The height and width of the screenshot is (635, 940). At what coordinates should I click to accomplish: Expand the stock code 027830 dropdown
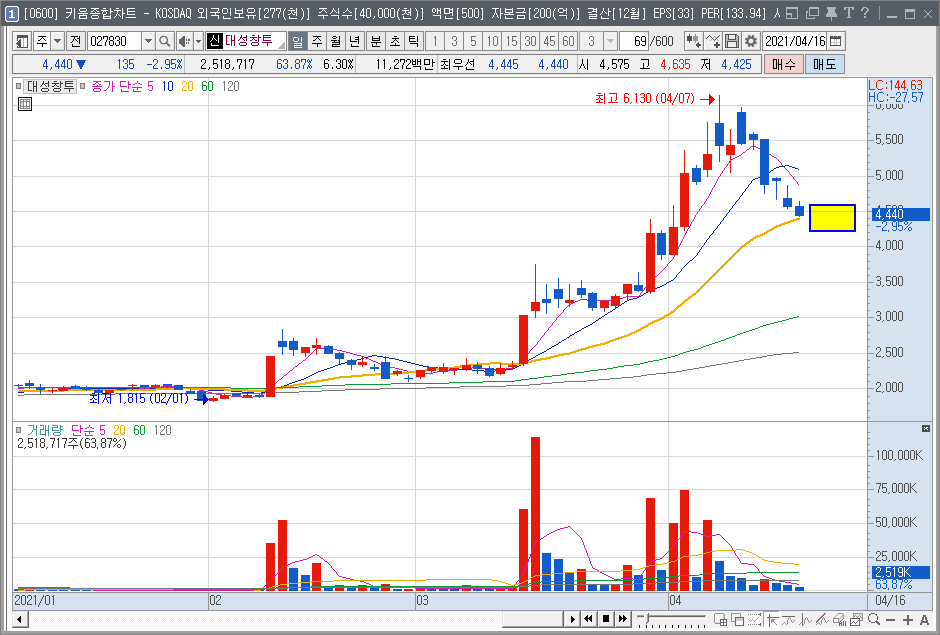pyautogui.click(x=148, y=41)
